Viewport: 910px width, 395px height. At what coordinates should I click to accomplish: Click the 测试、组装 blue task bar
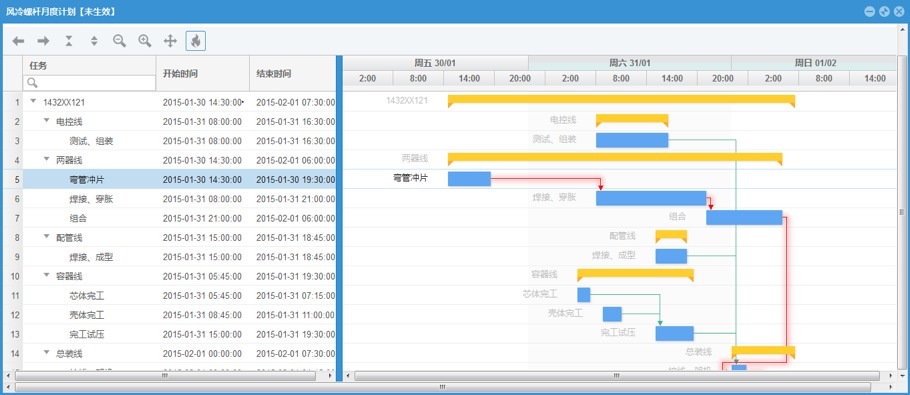click(x=632, y=140)
